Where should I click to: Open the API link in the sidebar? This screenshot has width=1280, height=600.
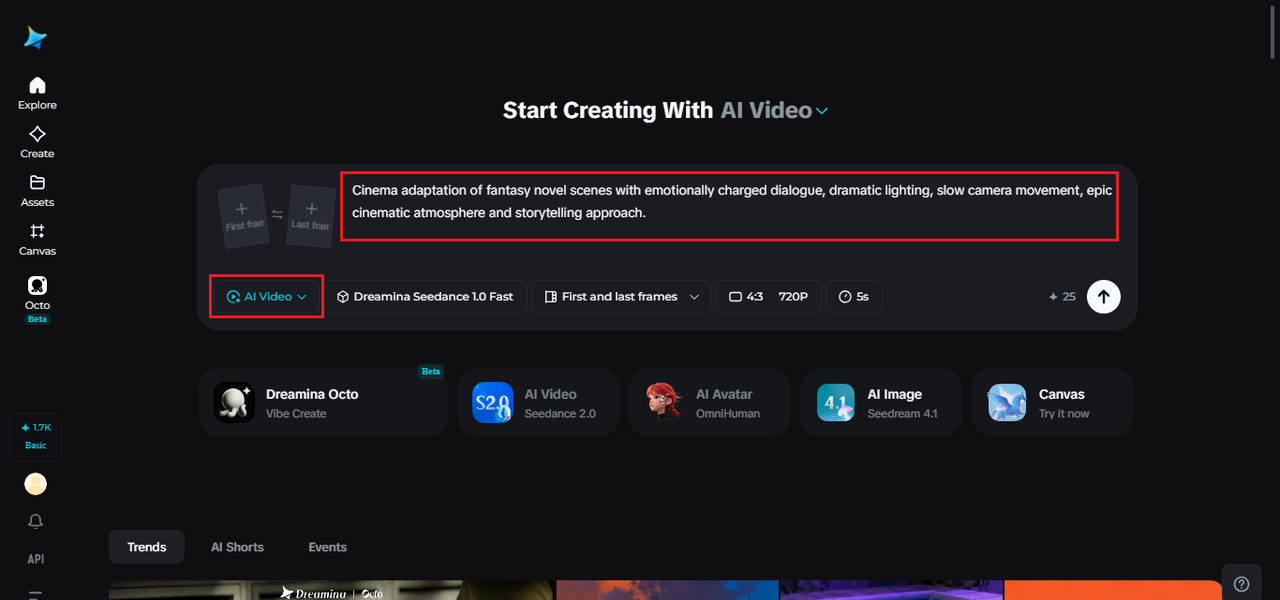pos(36,559)
